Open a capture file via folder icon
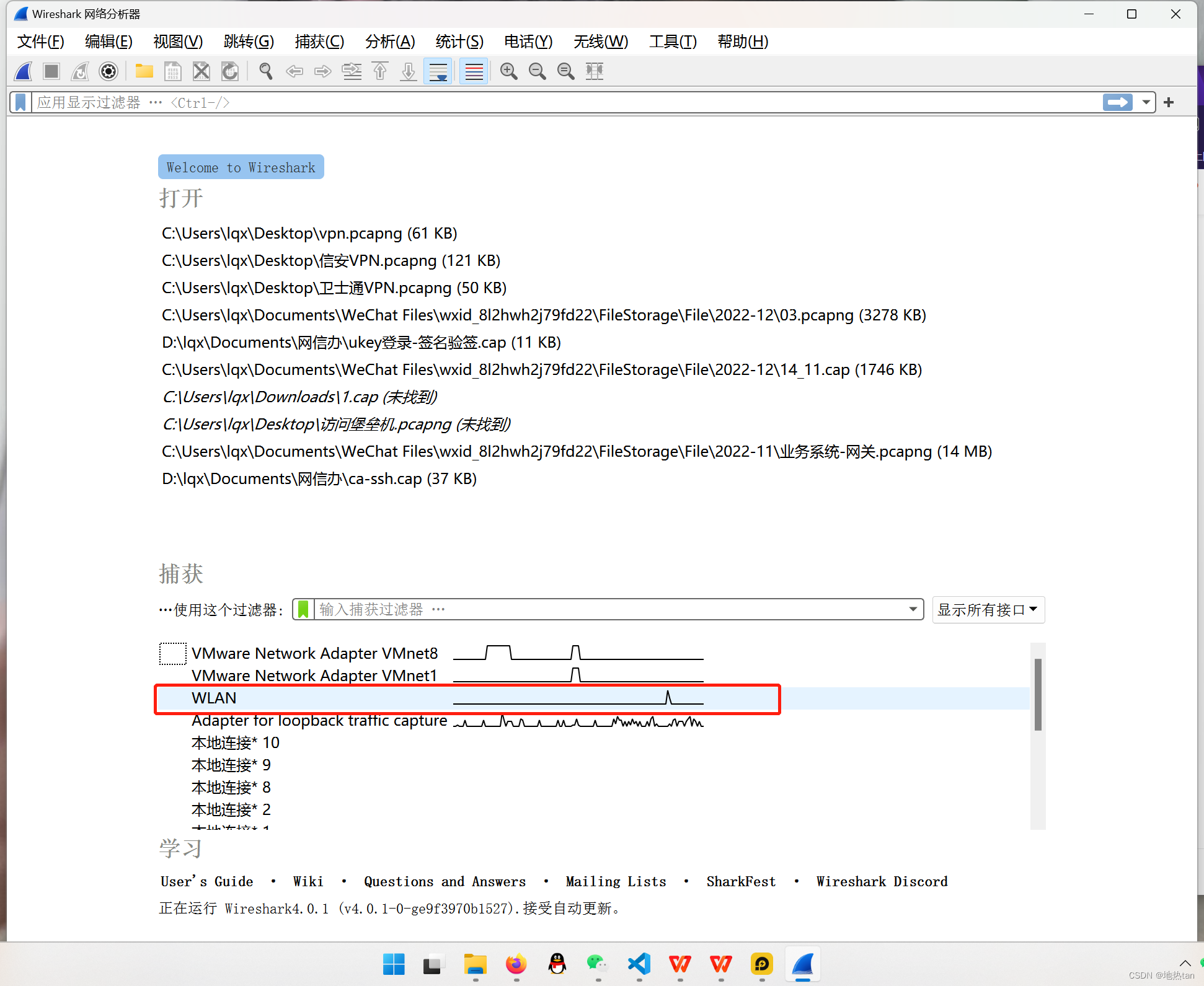1204x986 pixels. 144,71
